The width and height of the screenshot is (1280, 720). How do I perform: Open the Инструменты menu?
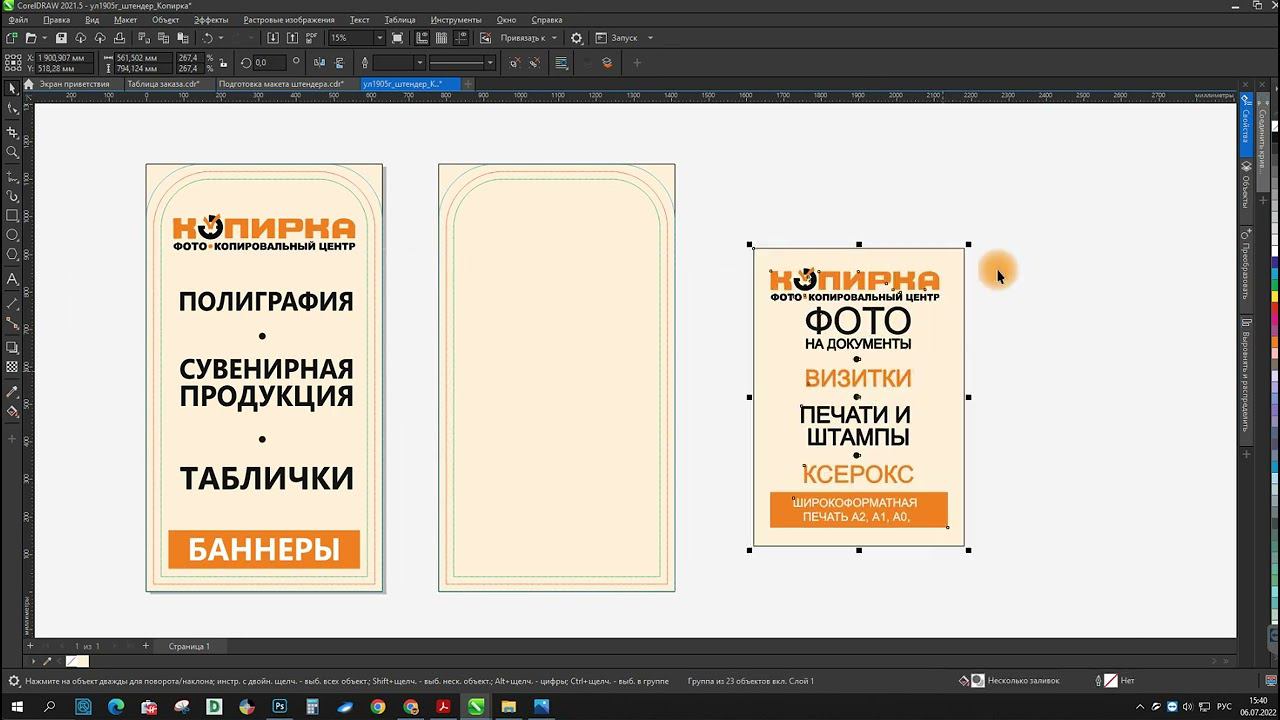point(456,20)
